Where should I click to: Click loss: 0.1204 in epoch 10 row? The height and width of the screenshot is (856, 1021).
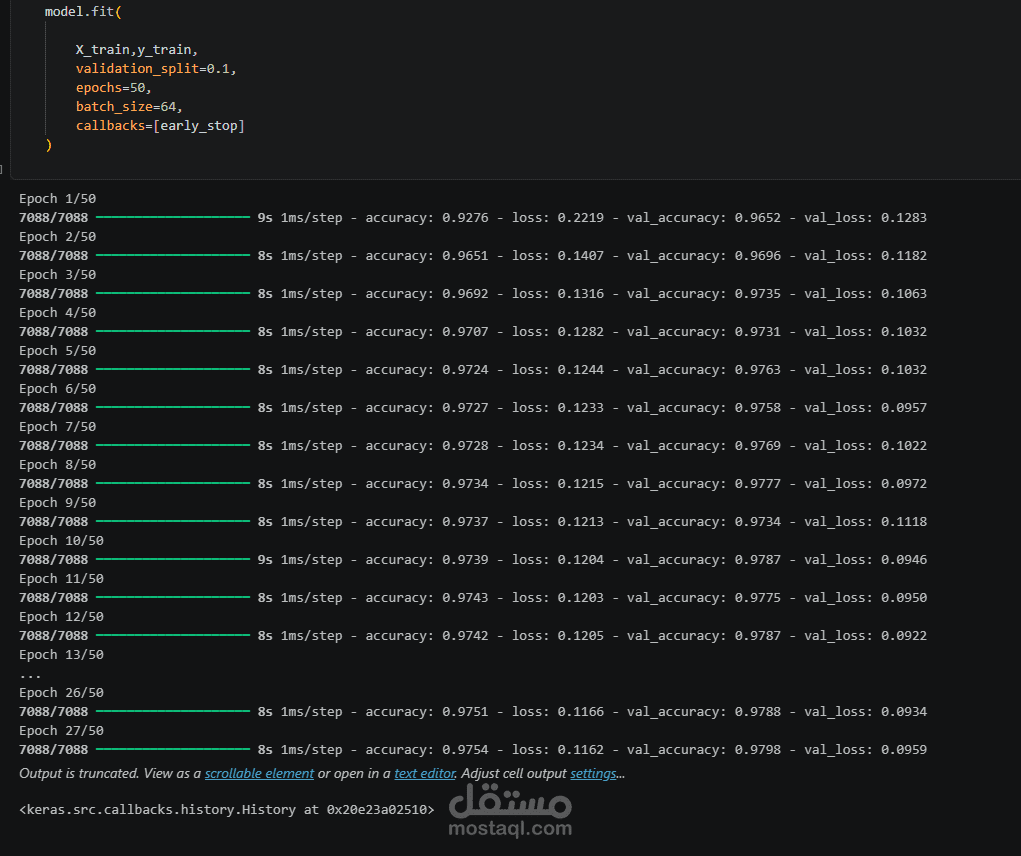tap(558, 560)
